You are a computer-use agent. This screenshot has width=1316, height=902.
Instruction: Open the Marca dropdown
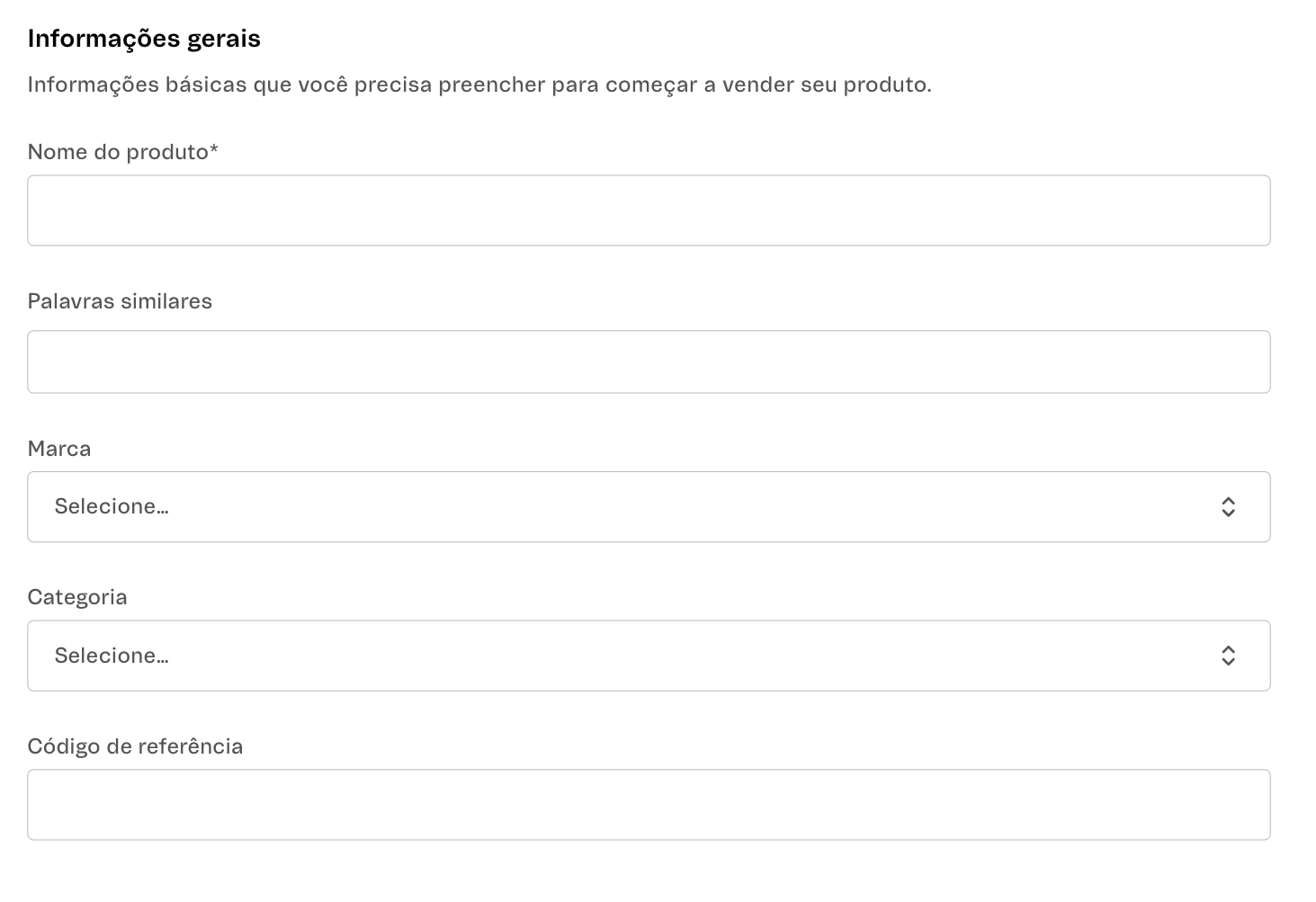coord(648,506)
